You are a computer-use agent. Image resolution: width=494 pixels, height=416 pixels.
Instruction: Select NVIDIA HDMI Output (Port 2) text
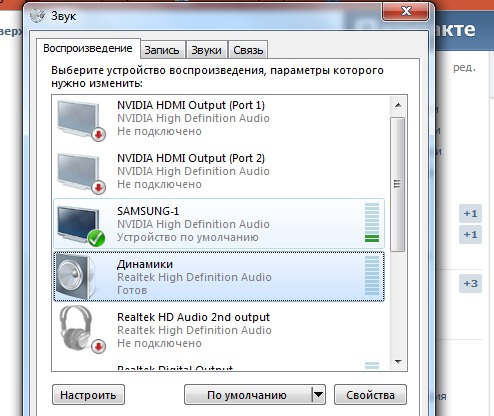click(x=191, y=158)
